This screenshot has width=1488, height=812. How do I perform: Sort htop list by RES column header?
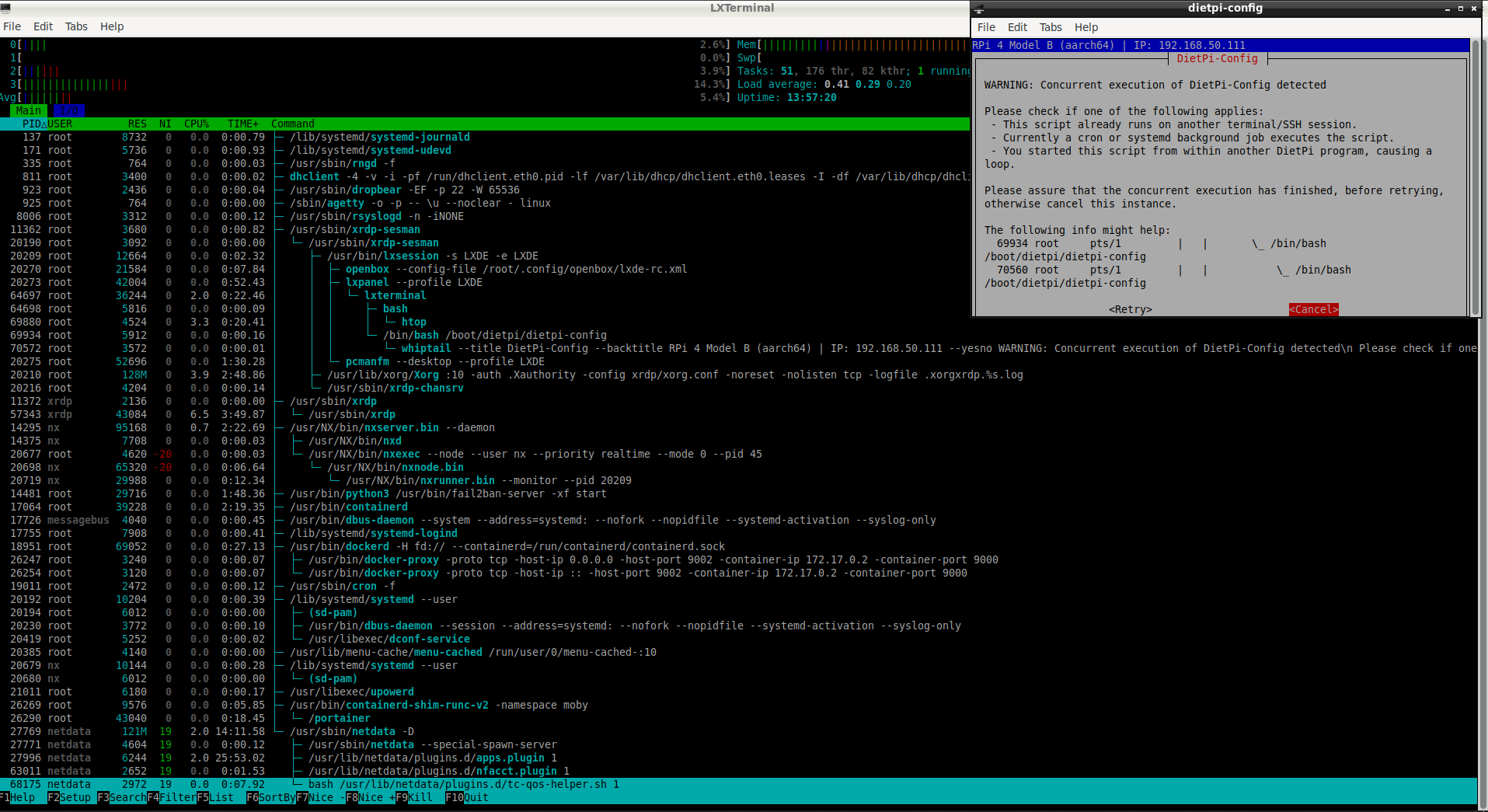click(x=138, y=124)
